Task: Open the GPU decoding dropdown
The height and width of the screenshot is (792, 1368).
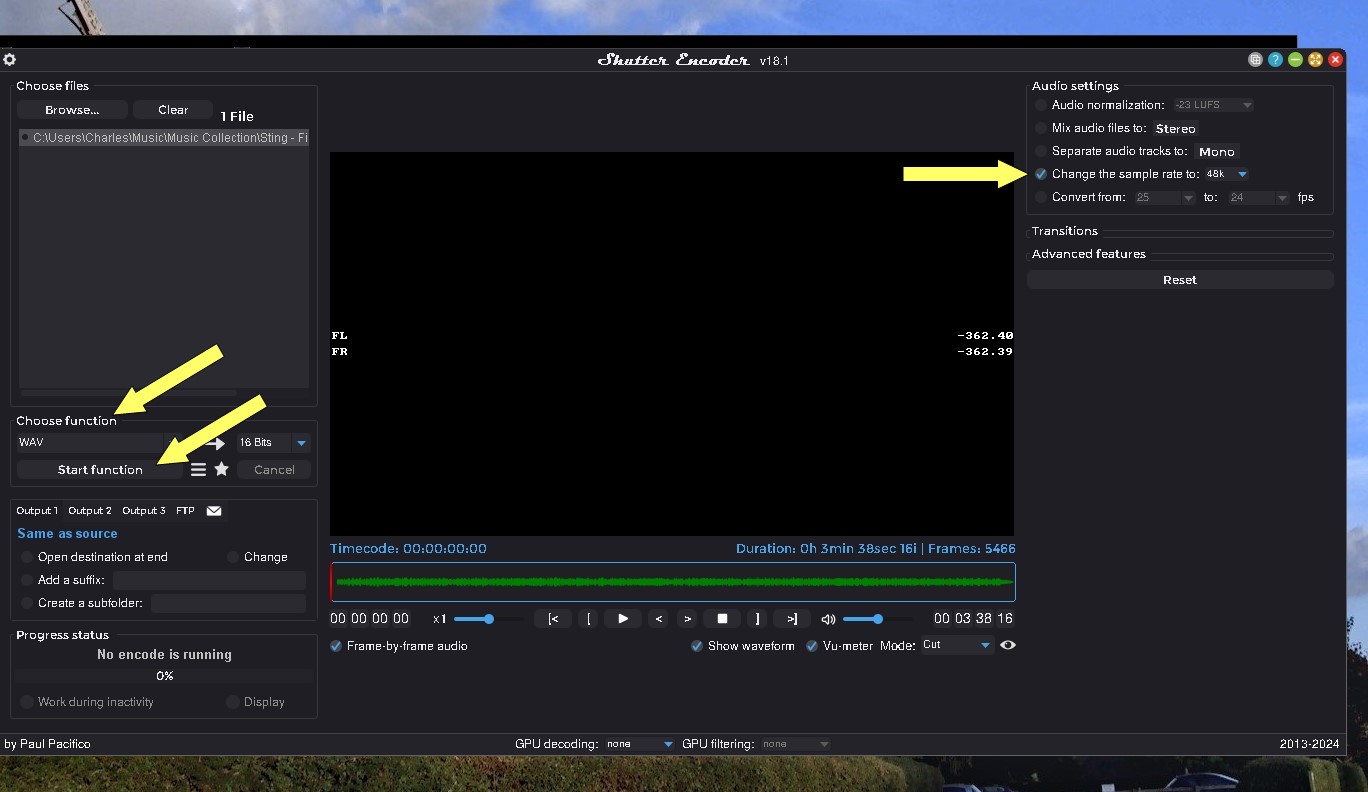Action: 640,744
